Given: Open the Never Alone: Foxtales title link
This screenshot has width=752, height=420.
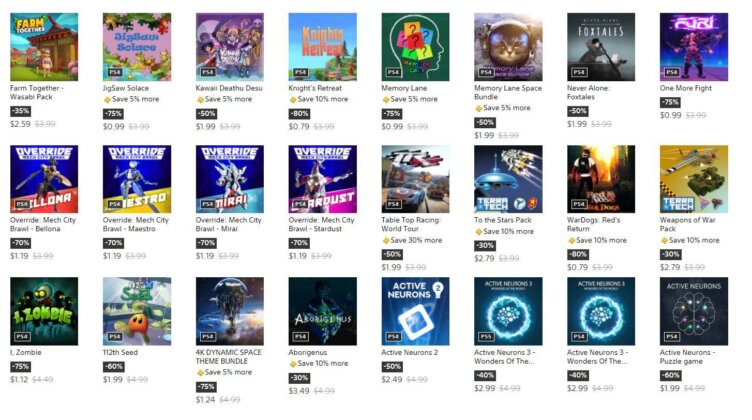Looking at the screenshot, I should coord(588,93).
